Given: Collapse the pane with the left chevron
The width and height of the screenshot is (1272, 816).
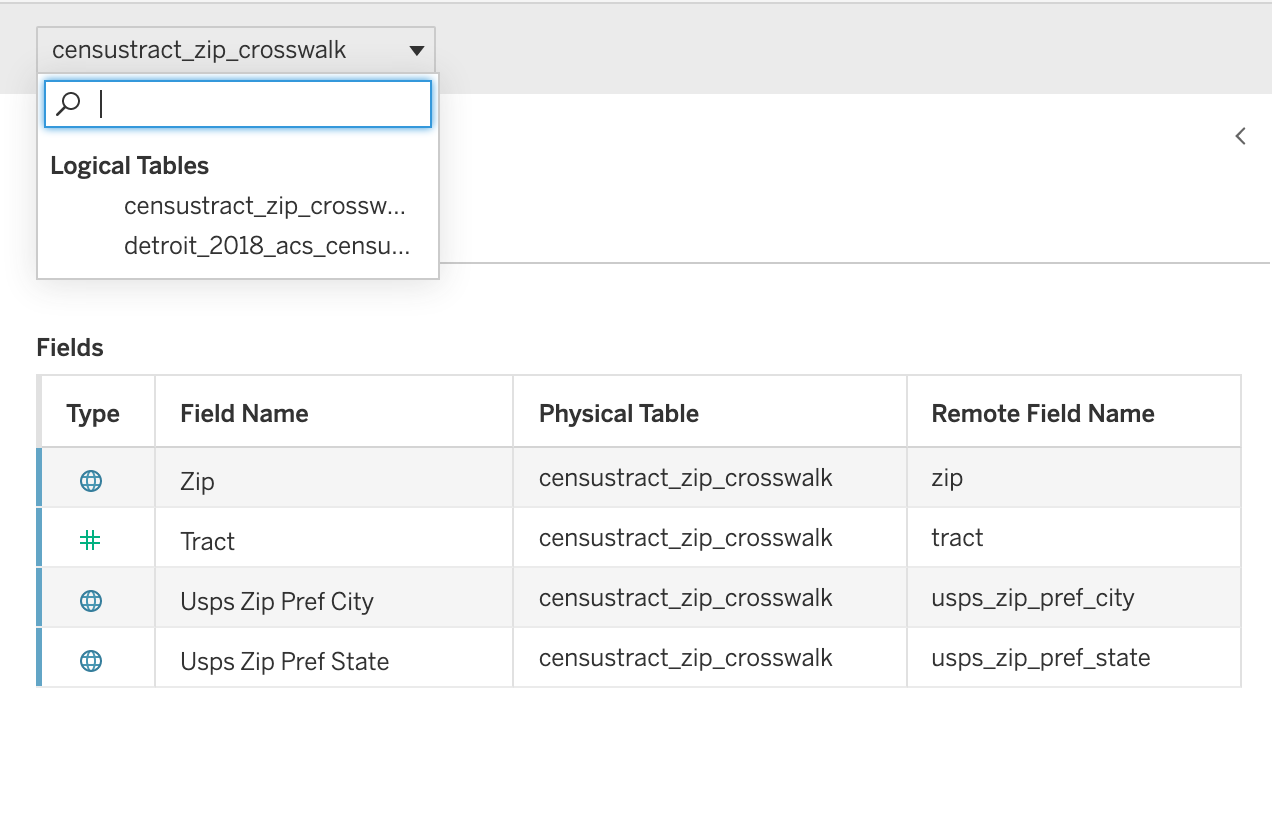Looking at the screenshot, I should point(1240,137).
